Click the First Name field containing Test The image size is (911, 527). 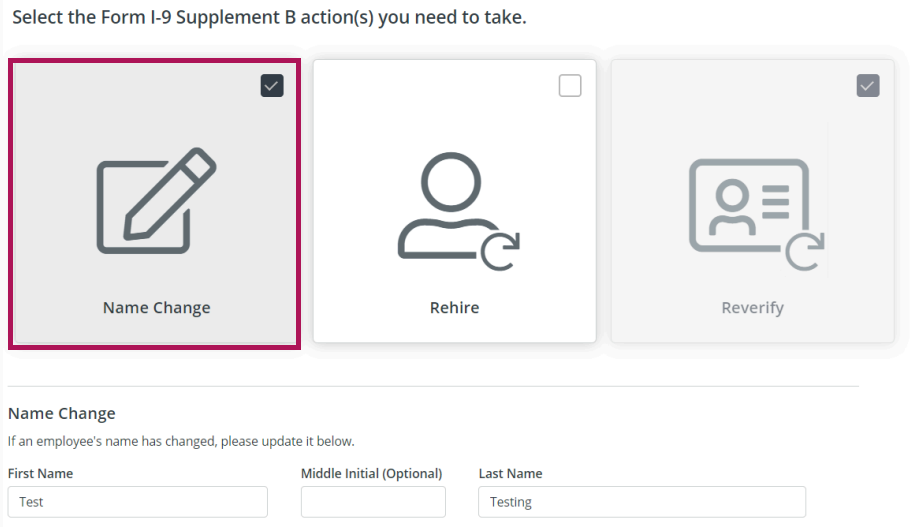(138, 502)
